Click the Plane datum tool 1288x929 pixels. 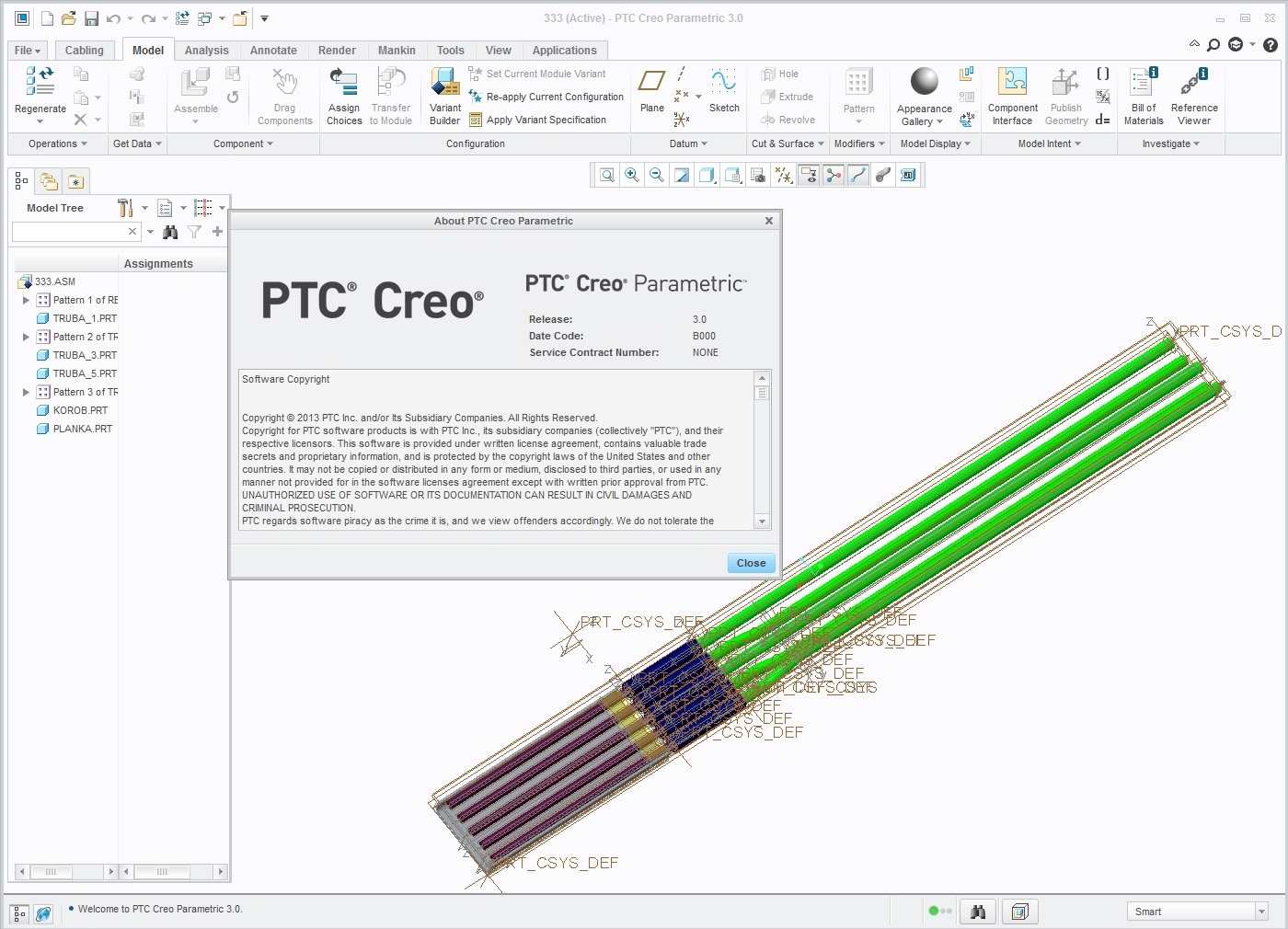pos(652,82)
